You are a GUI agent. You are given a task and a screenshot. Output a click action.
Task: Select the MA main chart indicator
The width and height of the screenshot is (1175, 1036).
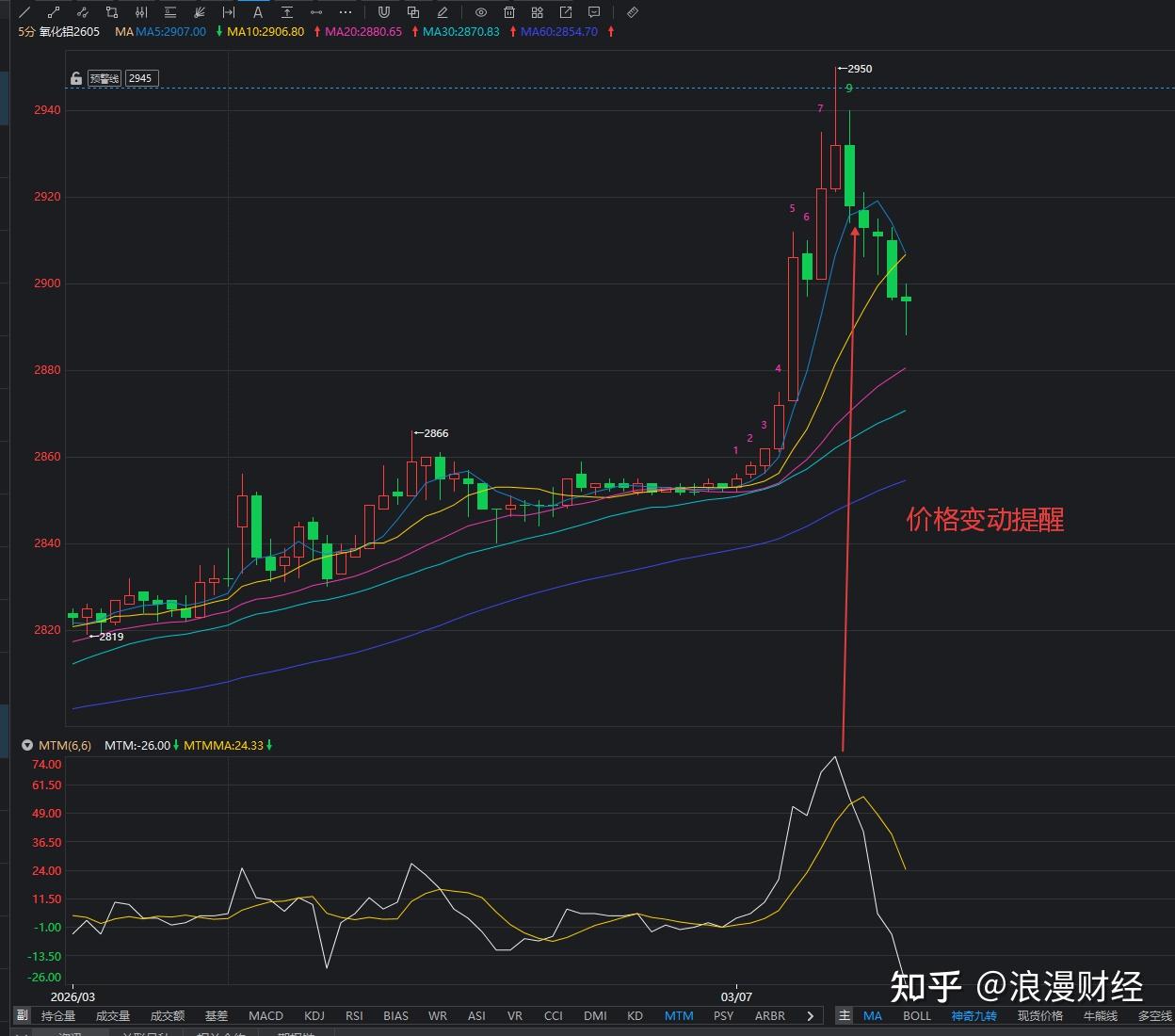click(873, 1015)
